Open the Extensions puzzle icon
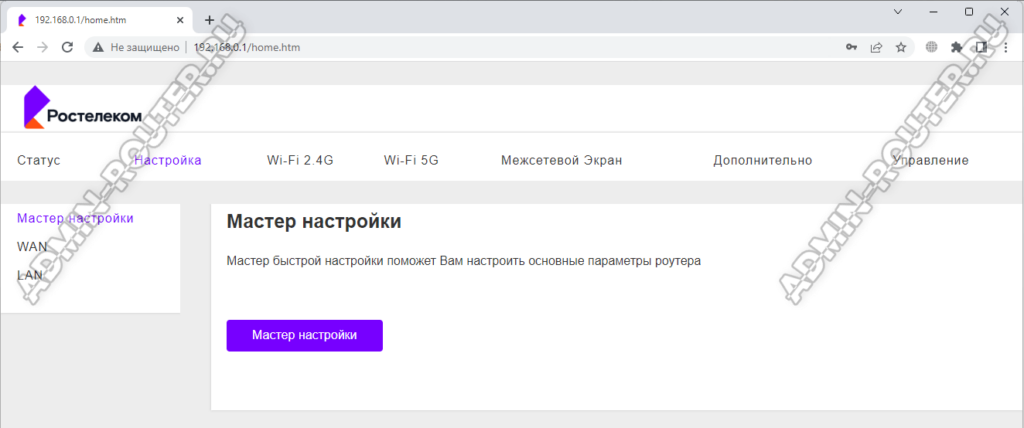The image size is (1024, 428). pyautogui.click(x=957, y=47)
